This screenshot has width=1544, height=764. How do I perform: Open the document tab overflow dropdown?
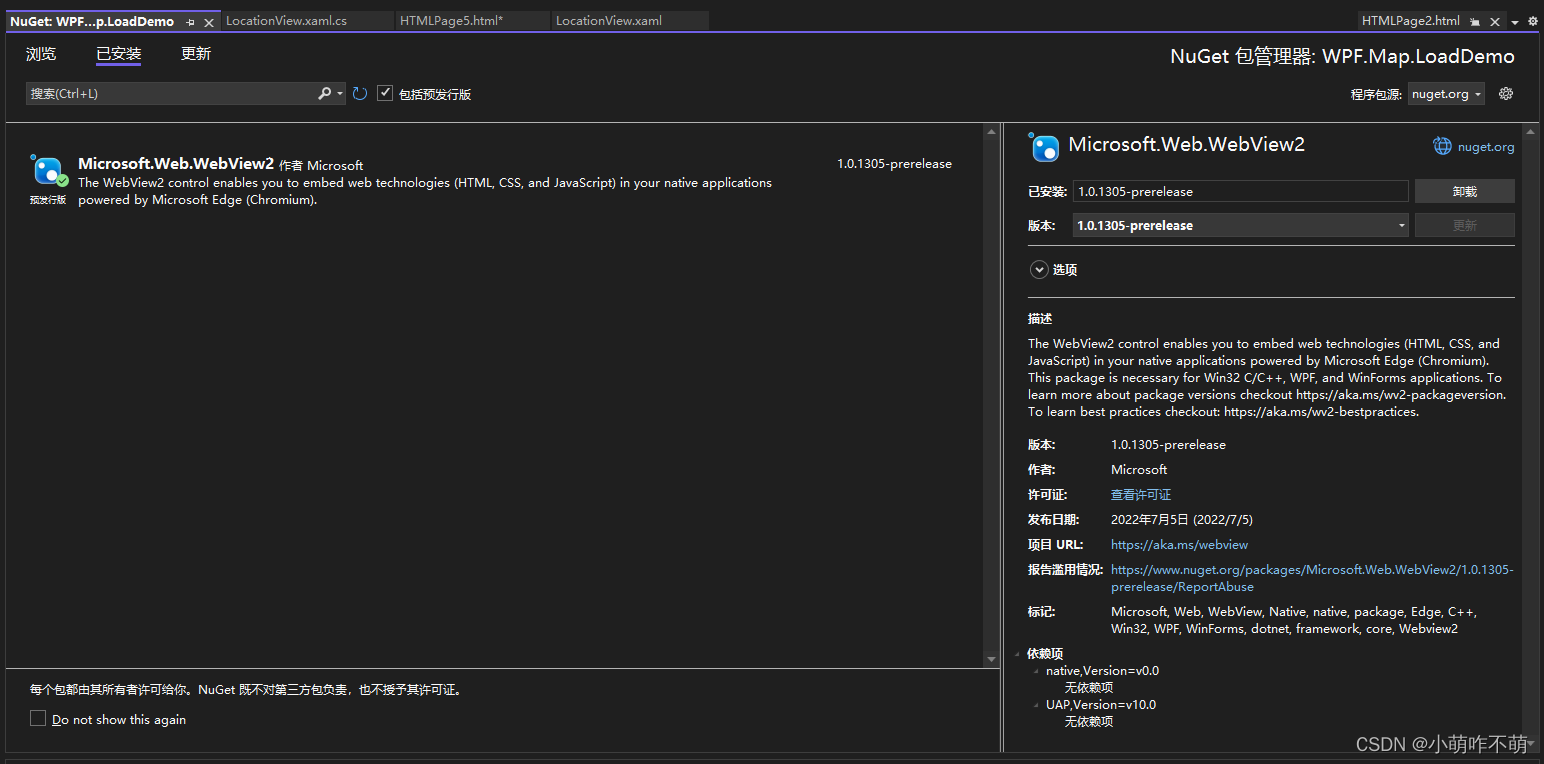pos(1515,21)
